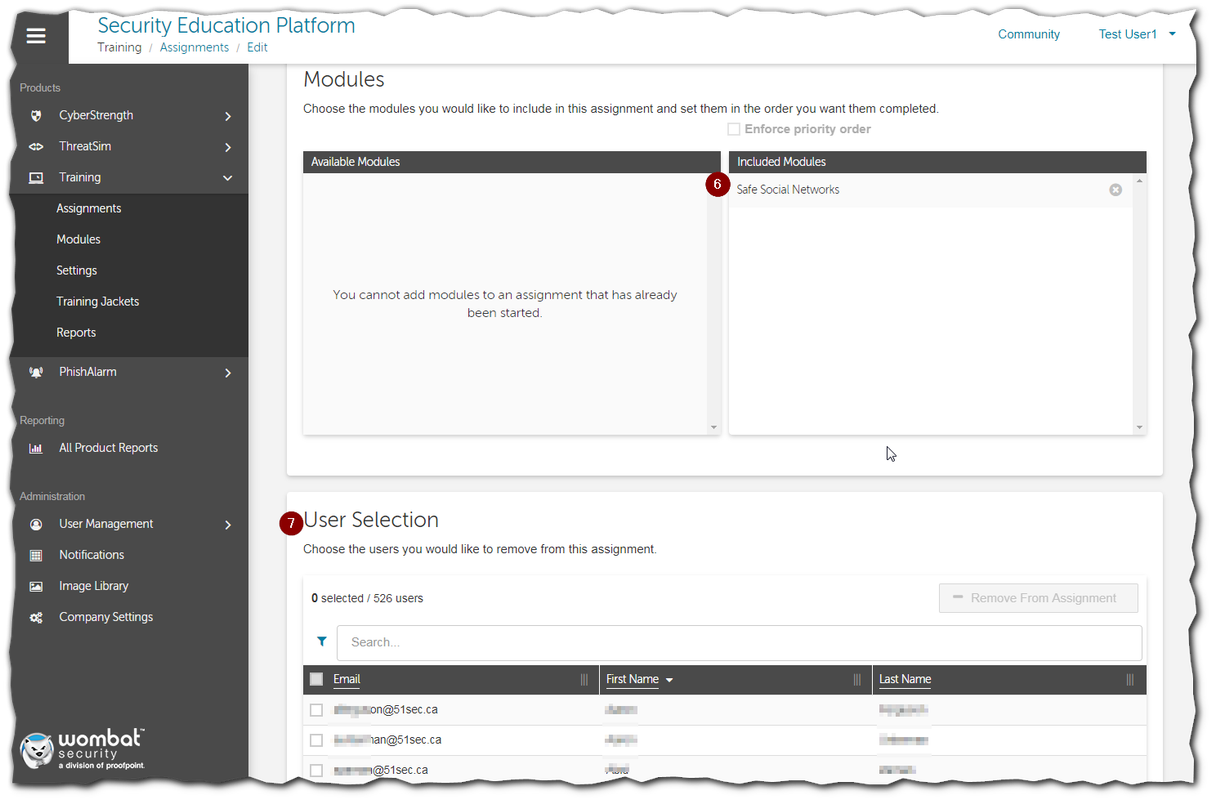Click the ThreatSim eye icon
The image size is (1212, 800).
36,147
